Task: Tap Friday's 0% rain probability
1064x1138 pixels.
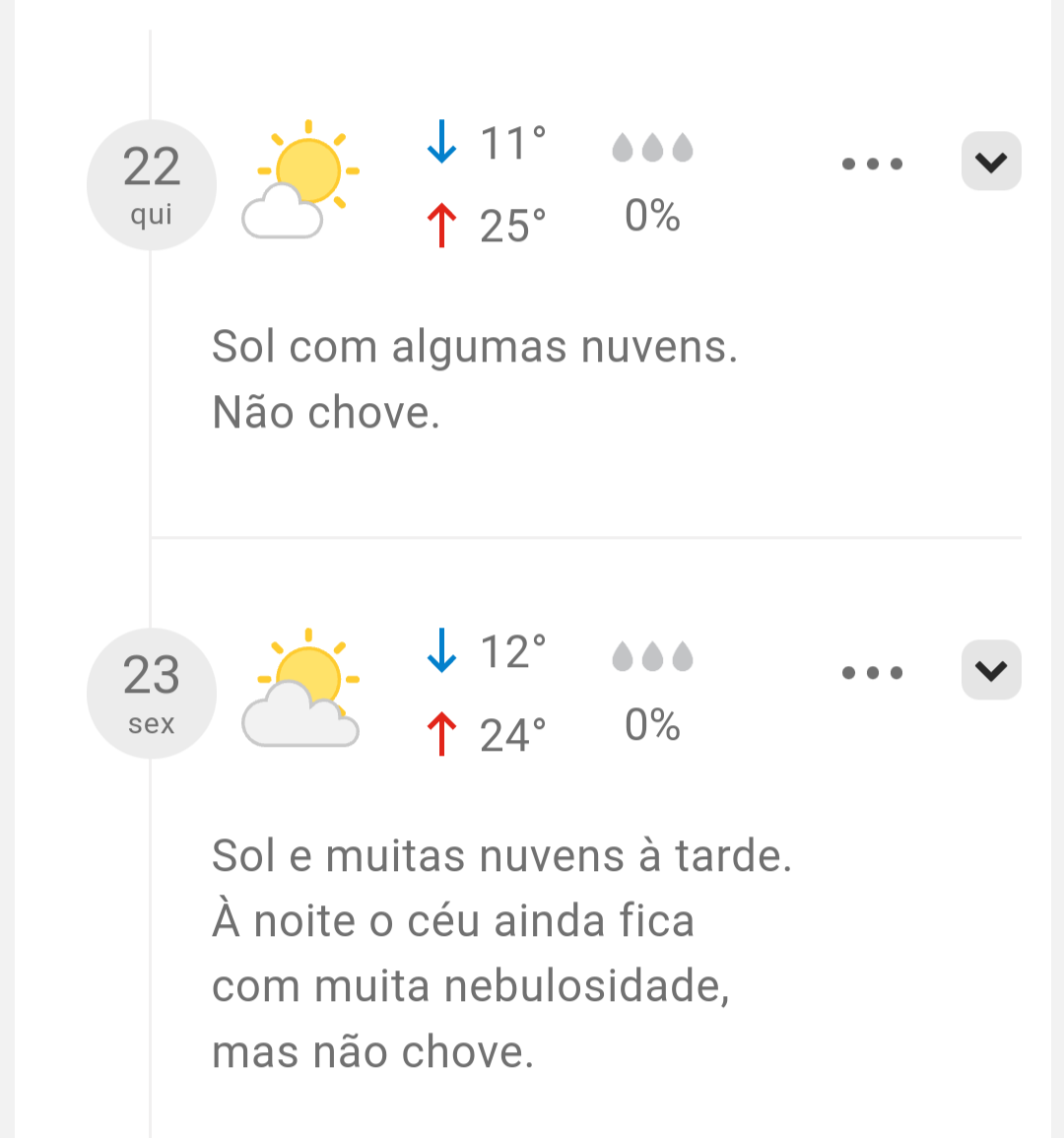Action: click(x=652, y=724)
